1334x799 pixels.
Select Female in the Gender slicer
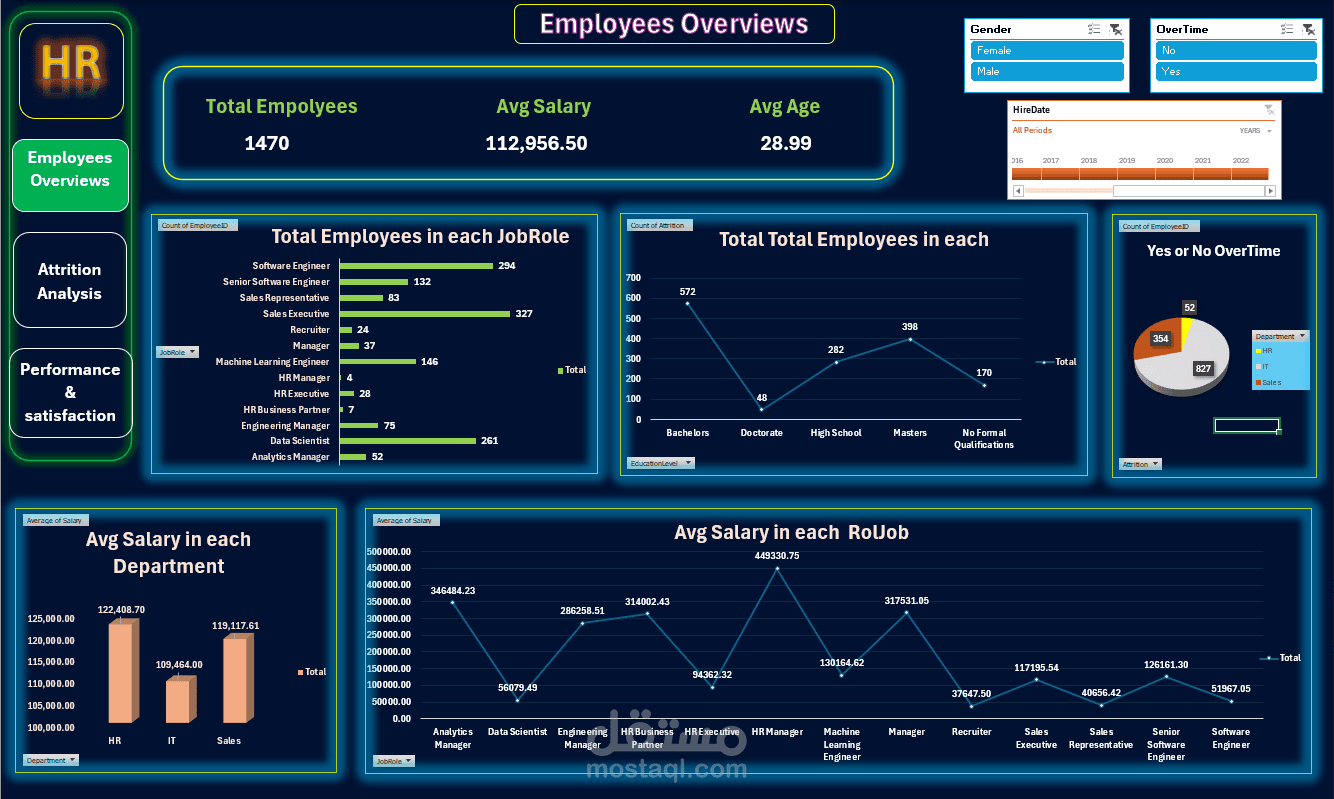pos(1047,50)
